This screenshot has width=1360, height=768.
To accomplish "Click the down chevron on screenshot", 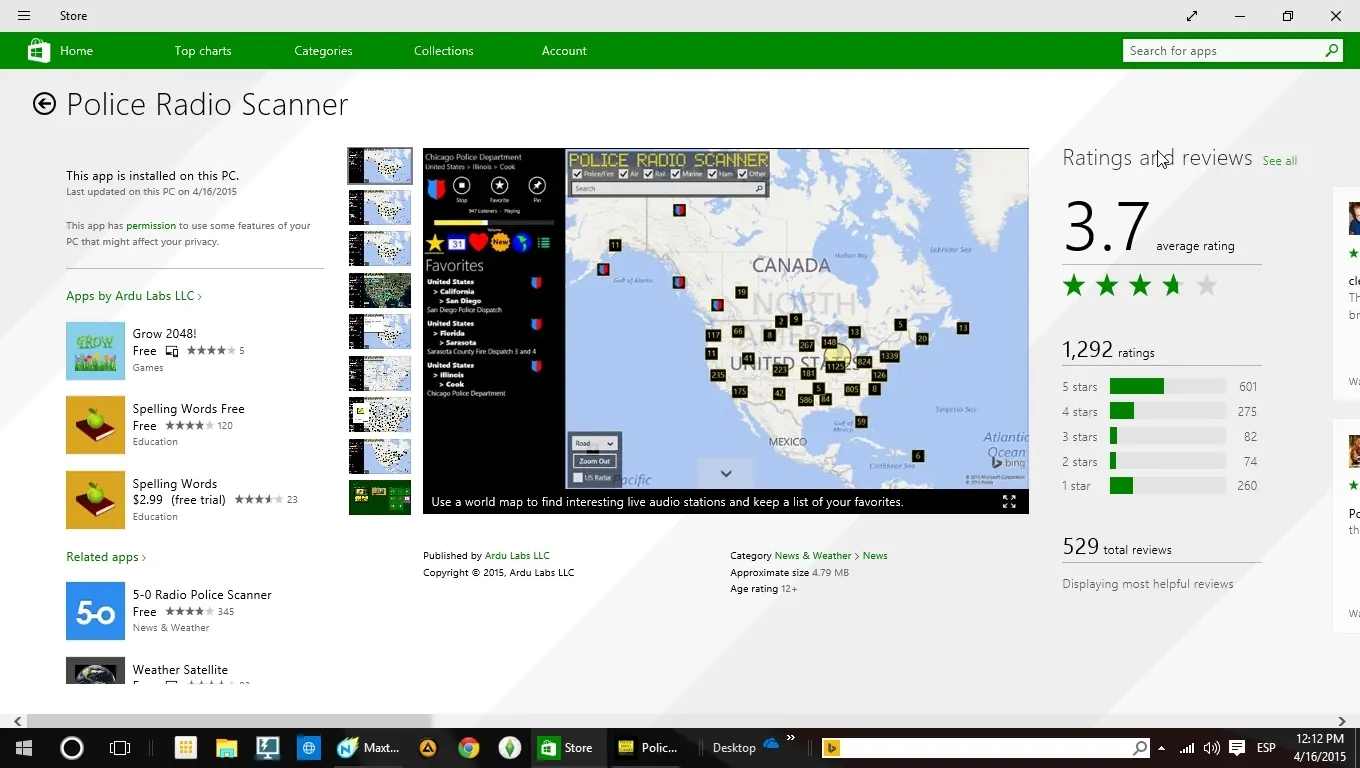I will [726, 474].
